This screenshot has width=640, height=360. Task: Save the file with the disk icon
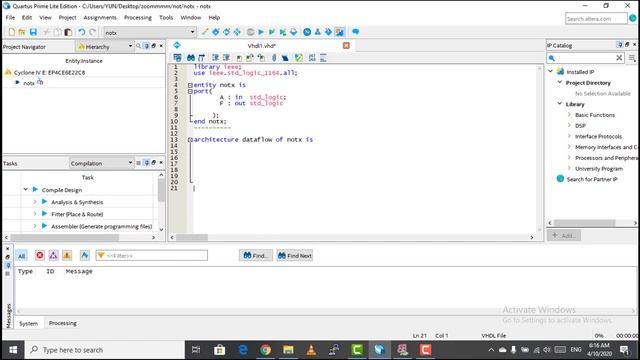(33, 32)
